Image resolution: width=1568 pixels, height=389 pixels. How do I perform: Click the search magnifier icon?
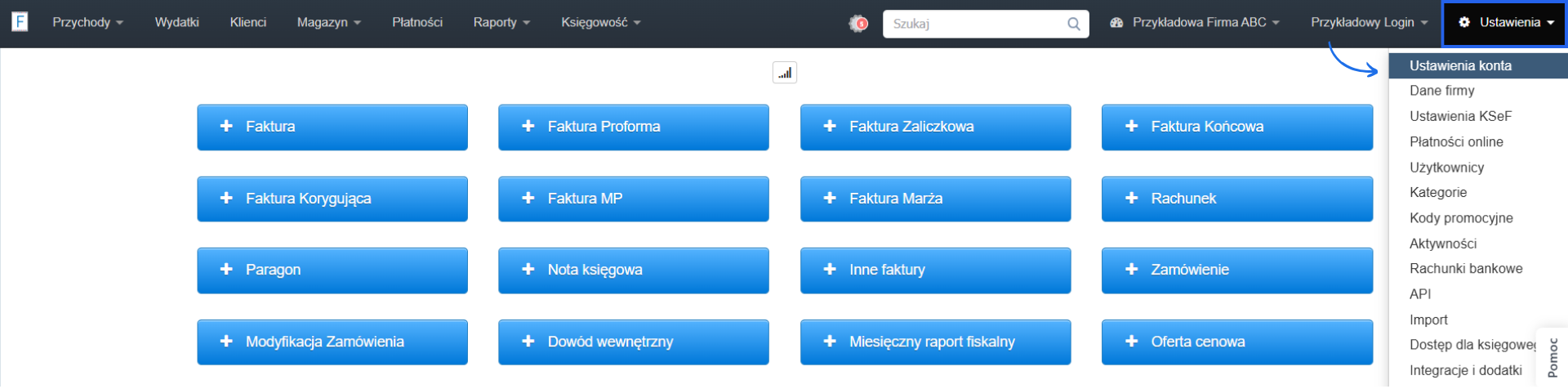[x=1074, y=24]
